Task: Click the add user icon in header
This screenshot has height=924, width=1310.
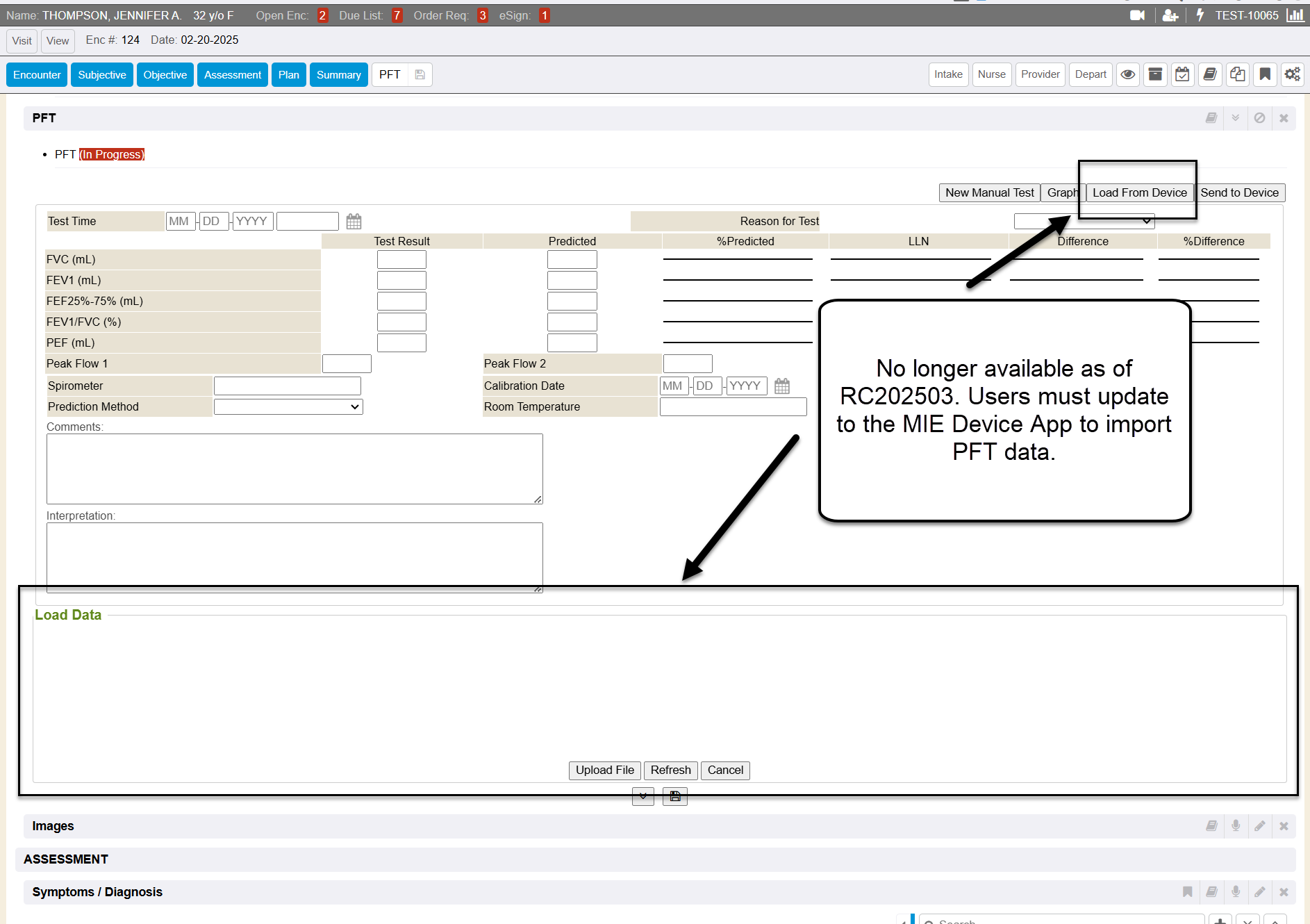Action: pyautogui.click(x=1170, y=15)
